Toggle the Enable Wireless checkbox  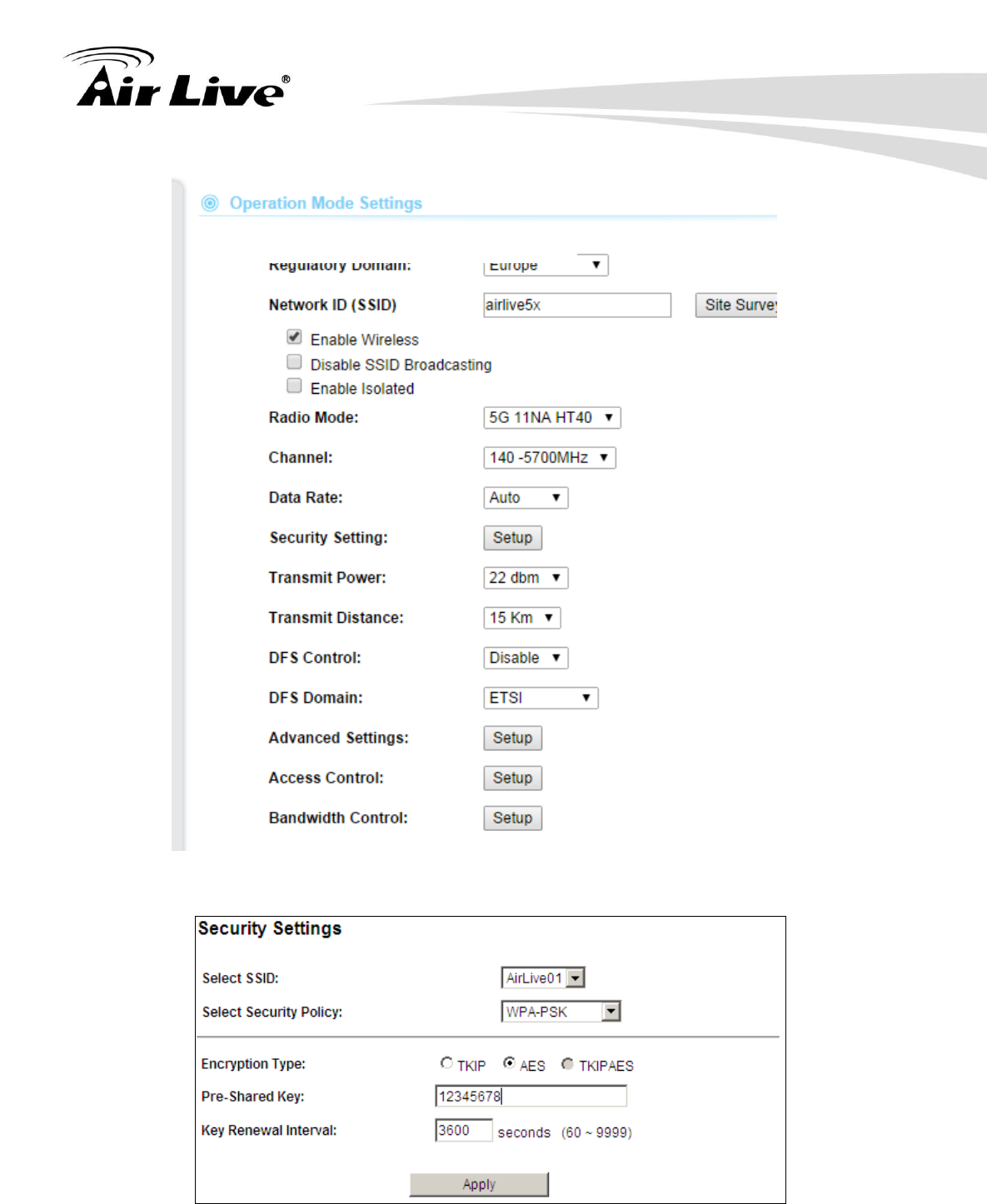pos(294,336)
